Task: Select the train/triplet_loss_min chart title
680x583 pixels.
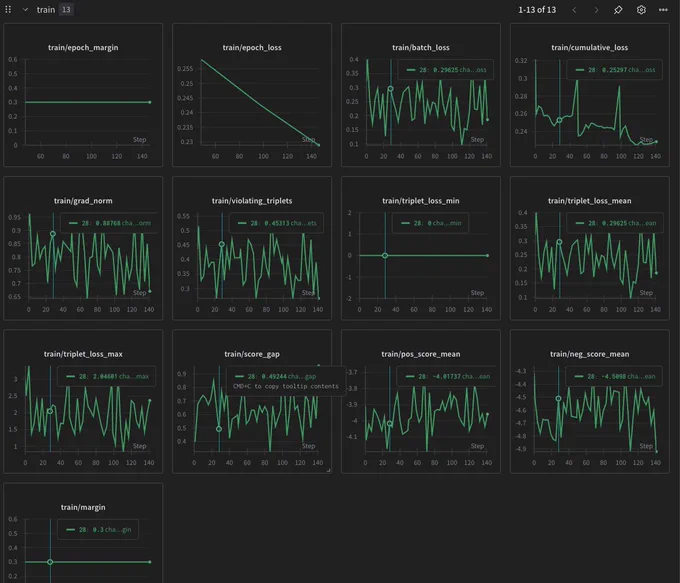Action: pyautogui.click(x=421, y=200)
